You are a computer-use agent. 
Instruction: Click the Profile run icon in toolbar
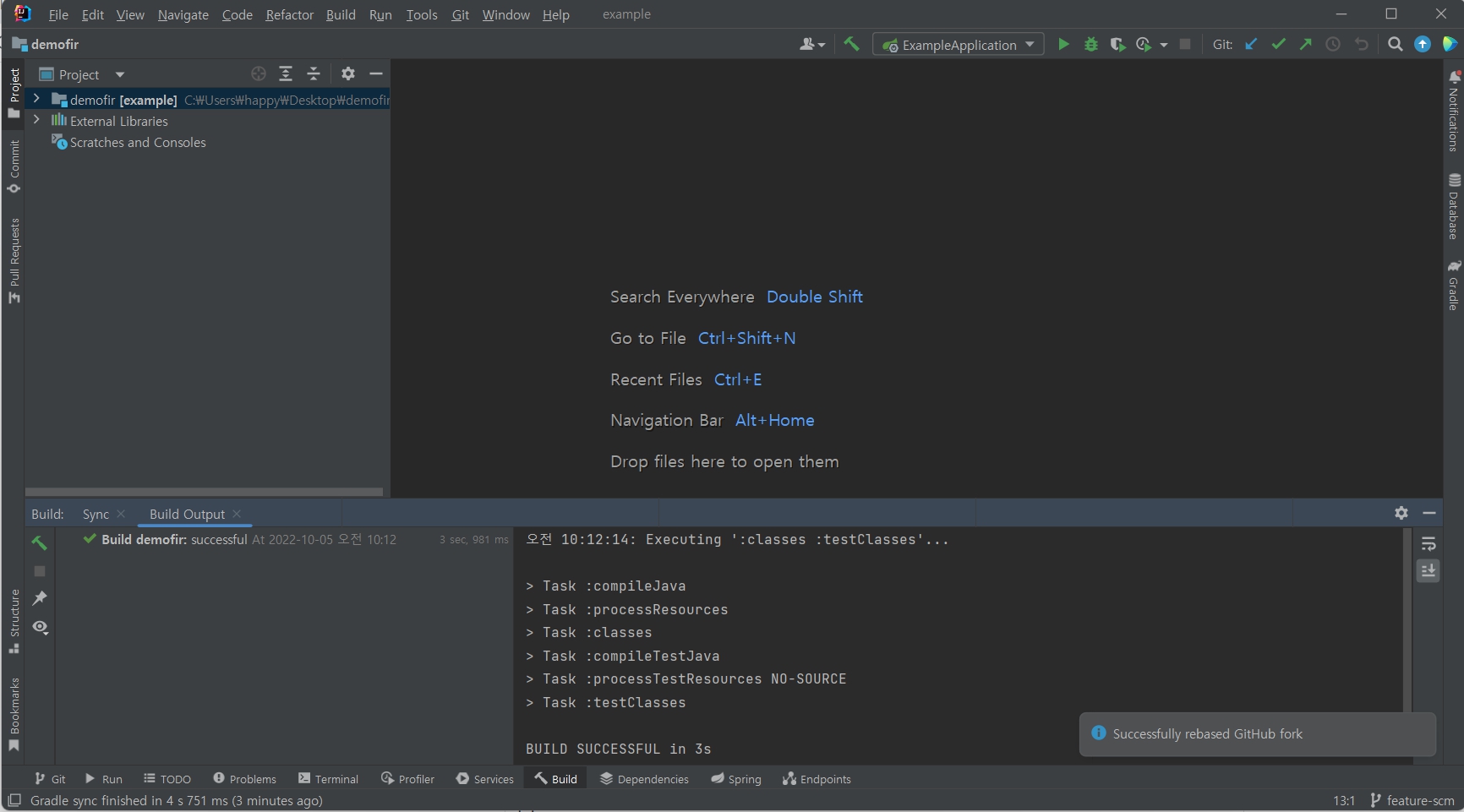[1144, 44]
